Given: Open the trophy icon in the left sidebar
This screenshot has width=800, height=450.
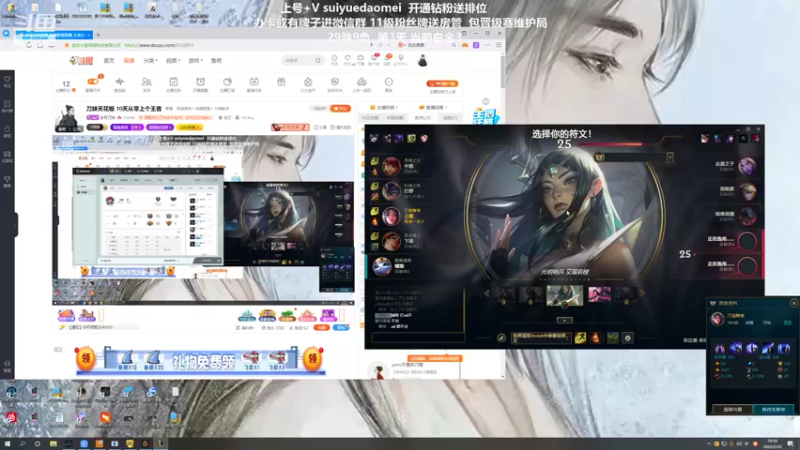Looking at the screenshot, I should click(x=7, y=182).
